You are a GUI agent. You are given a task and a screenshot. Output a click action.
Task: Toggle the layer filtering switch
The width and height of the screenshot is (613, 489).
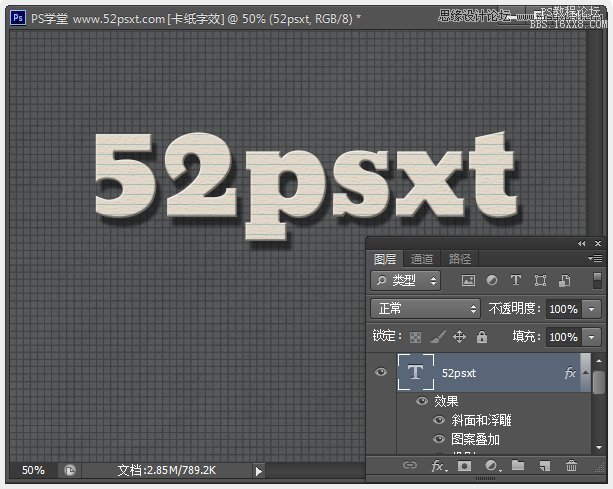coord(597,281)
